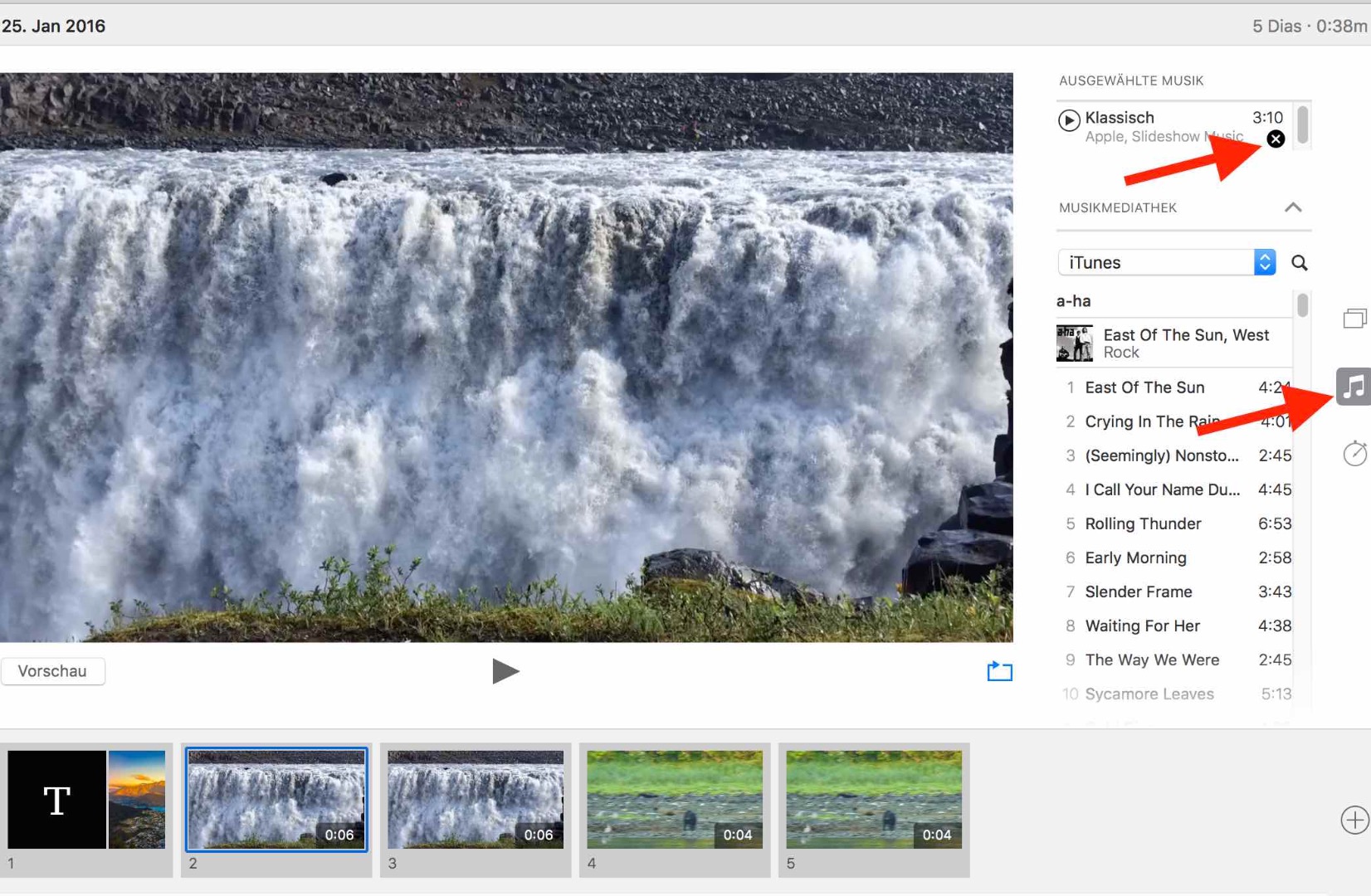Preview the Klassisch track play icon
Screen dimensions: 1371x896
click(1069, 120)
